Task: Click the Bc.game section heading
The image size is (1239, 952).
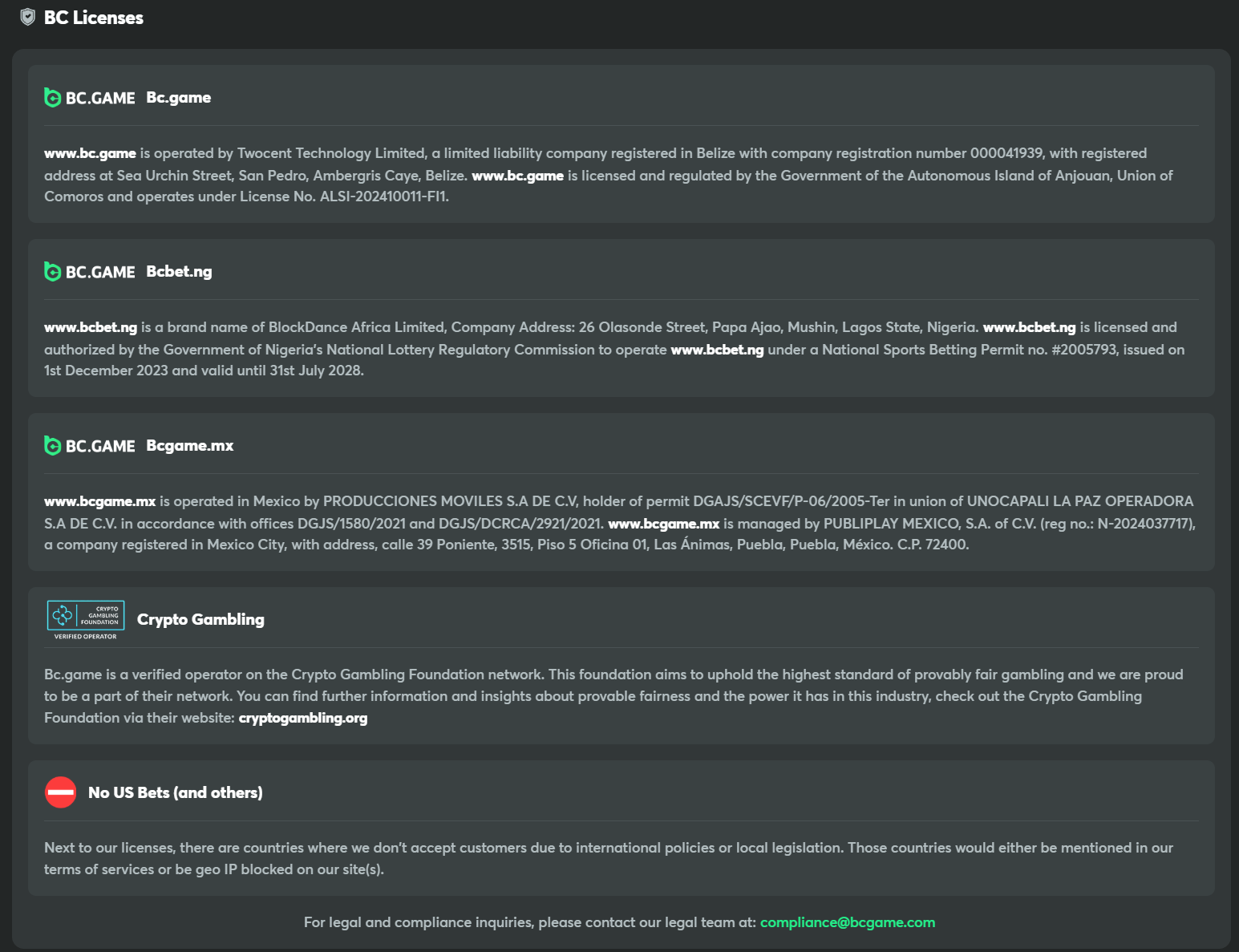Action: tap(178, 98)
